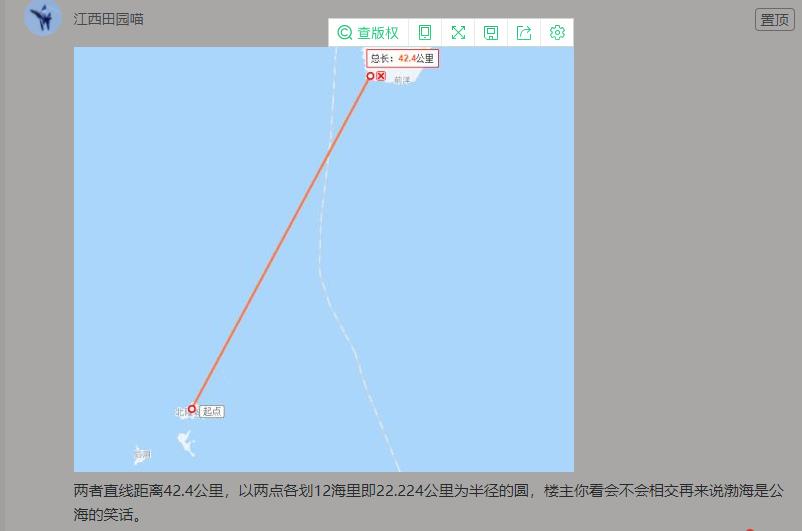This screenshot has width=802, height=531.
Task: Click the 总长 42.4公里 distance label
Action: click(x=402, y=58)
